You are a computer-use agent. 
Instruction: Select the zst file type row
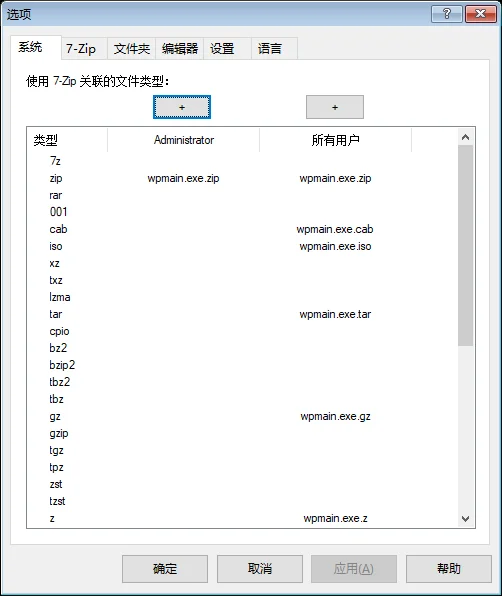coord(242,484)
